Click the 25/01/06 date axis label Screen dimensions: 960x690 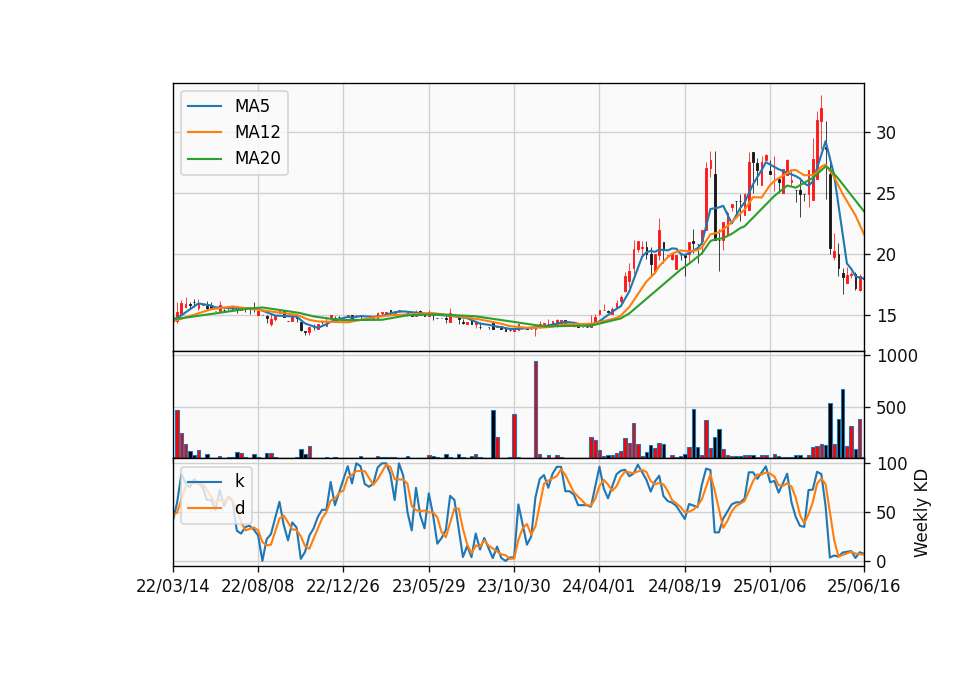point(770,586)
